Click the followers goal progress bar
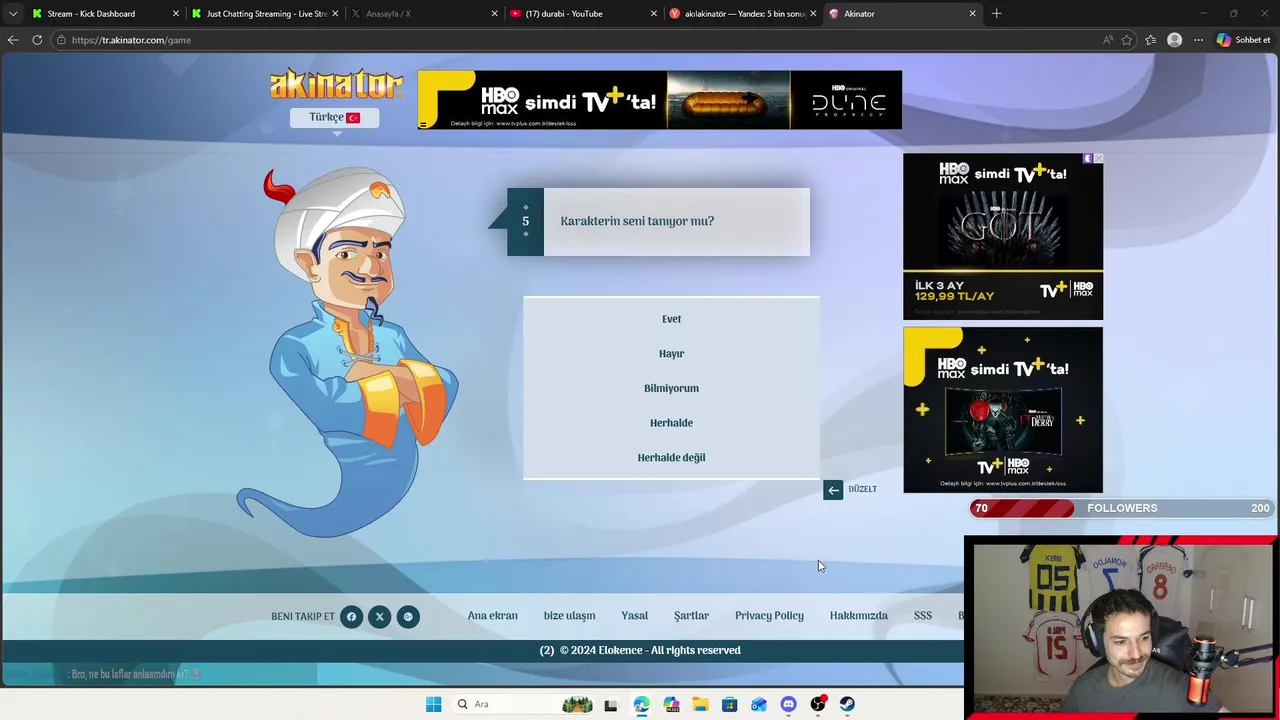 click(1121, 508)
